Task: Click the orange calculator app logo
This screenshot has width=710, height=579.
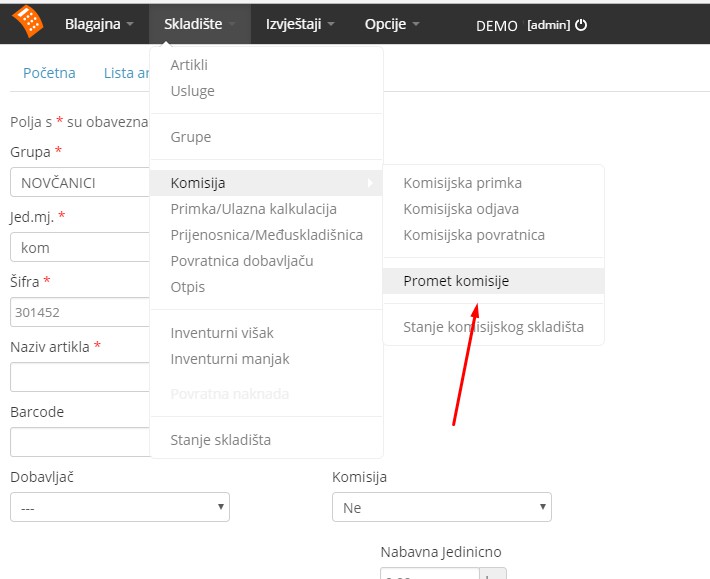Action: (28, 21)
